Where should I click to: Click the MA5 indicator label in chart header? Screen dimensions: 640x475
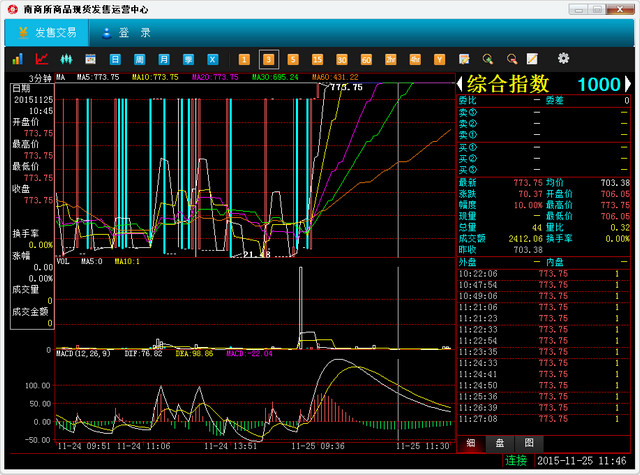[98, 76]
